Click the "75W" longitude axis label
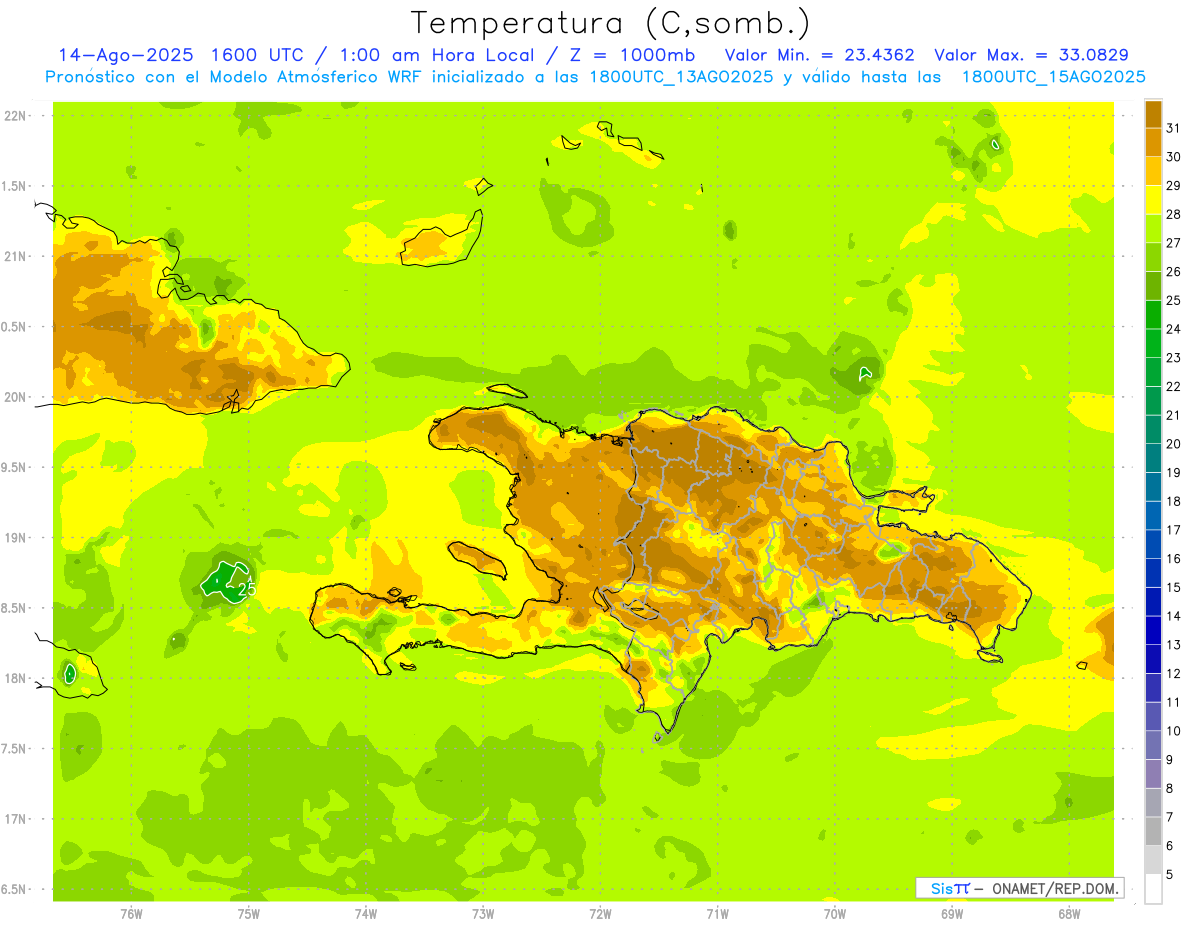This screenshot has width=1200, height=927. pyautogui.click(x=248, y=913)
